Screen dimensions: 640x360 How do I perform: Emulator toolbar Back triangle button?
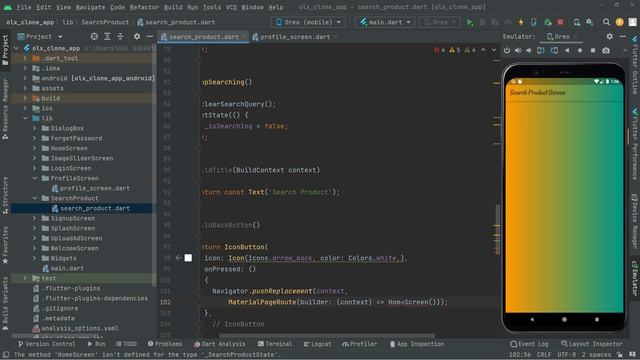click(x=567, y=51)
